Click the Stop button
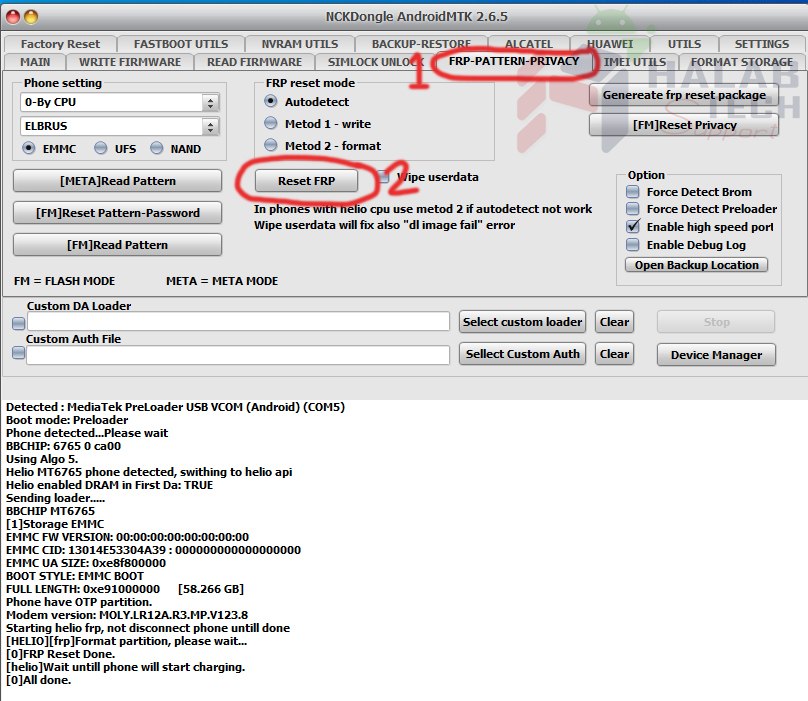Viewport: 808px width, 701px height. point(716,322)
